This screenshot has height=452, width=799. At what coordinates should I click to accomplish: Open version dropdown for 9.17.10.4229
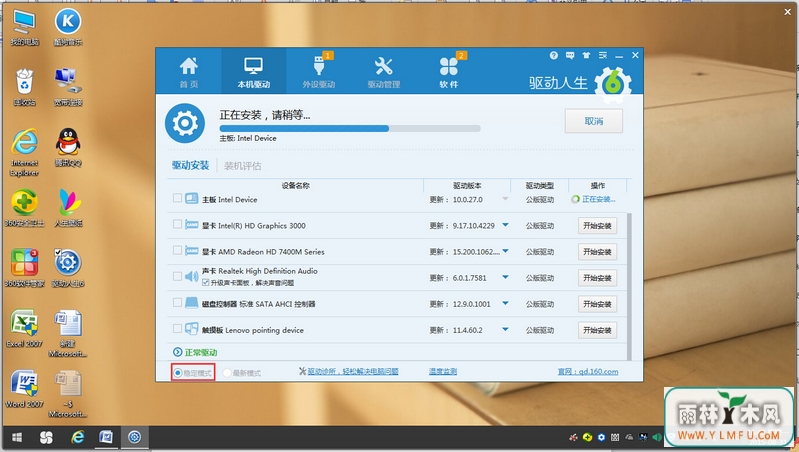[505, 225]
